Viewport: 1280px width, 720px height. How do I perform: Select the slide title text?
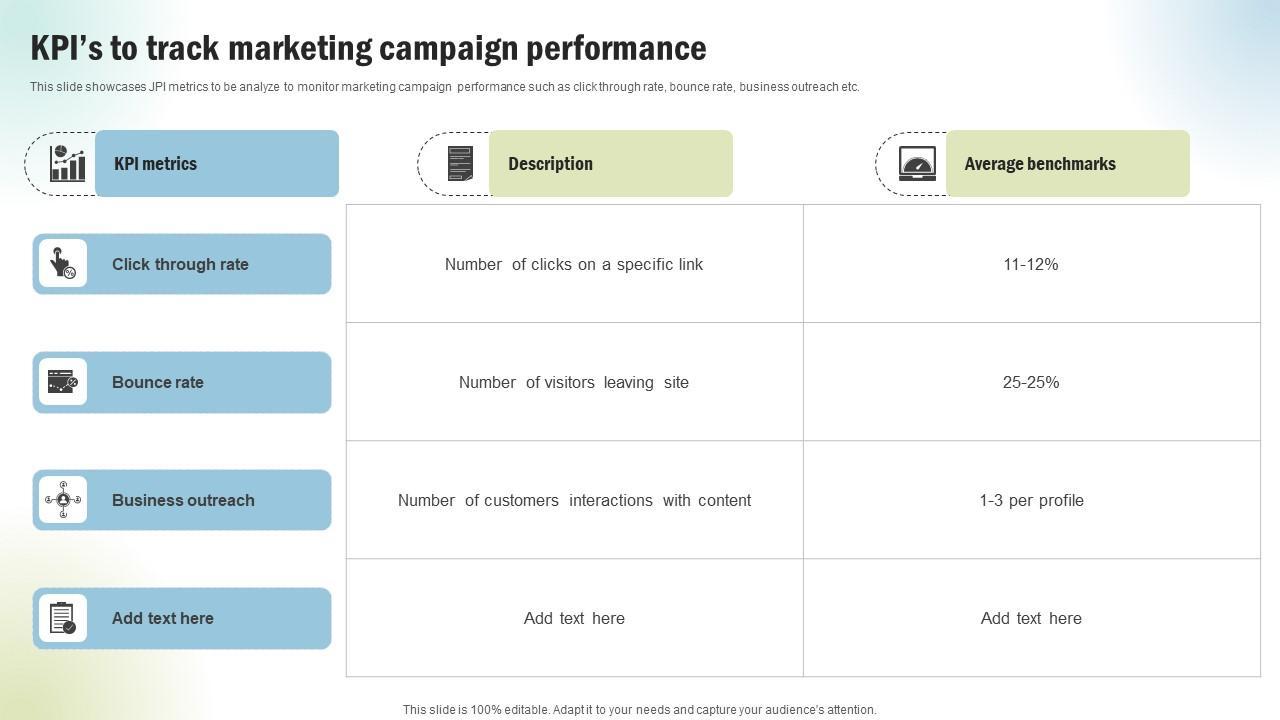pyautogui.click(x=368, y=48)
